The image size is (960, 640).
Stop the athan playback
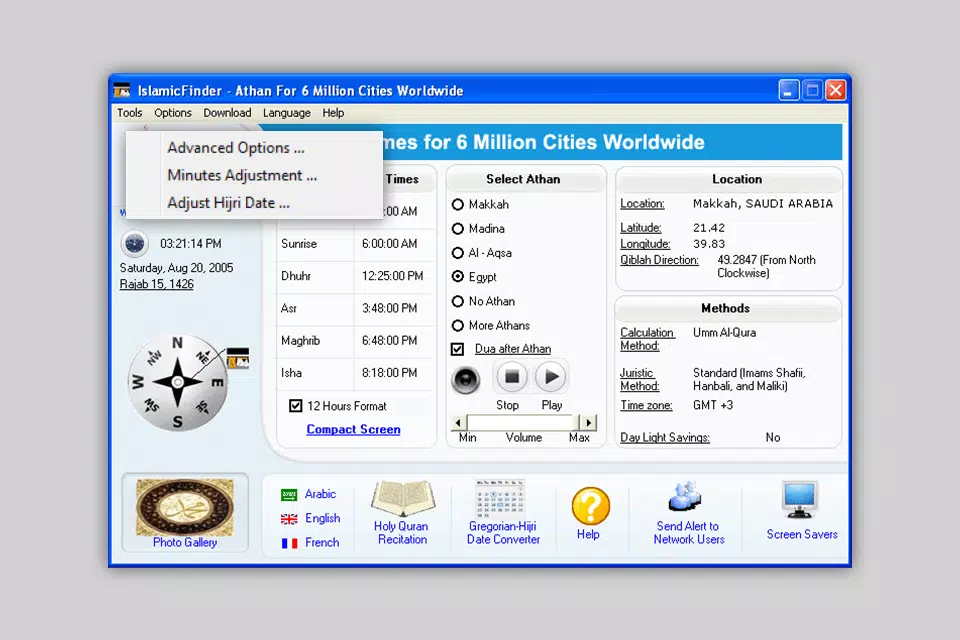tap(511, 377)
